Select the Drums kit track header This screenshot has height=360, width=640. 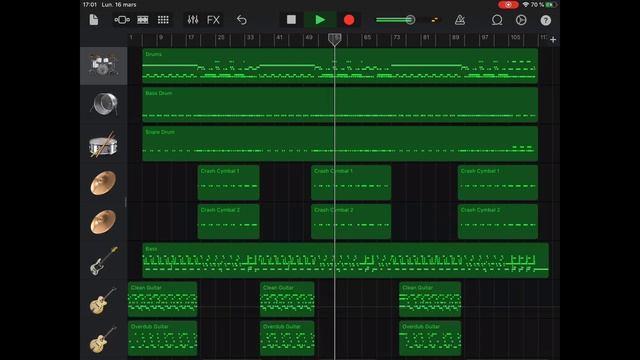click(x=104, y=66)
